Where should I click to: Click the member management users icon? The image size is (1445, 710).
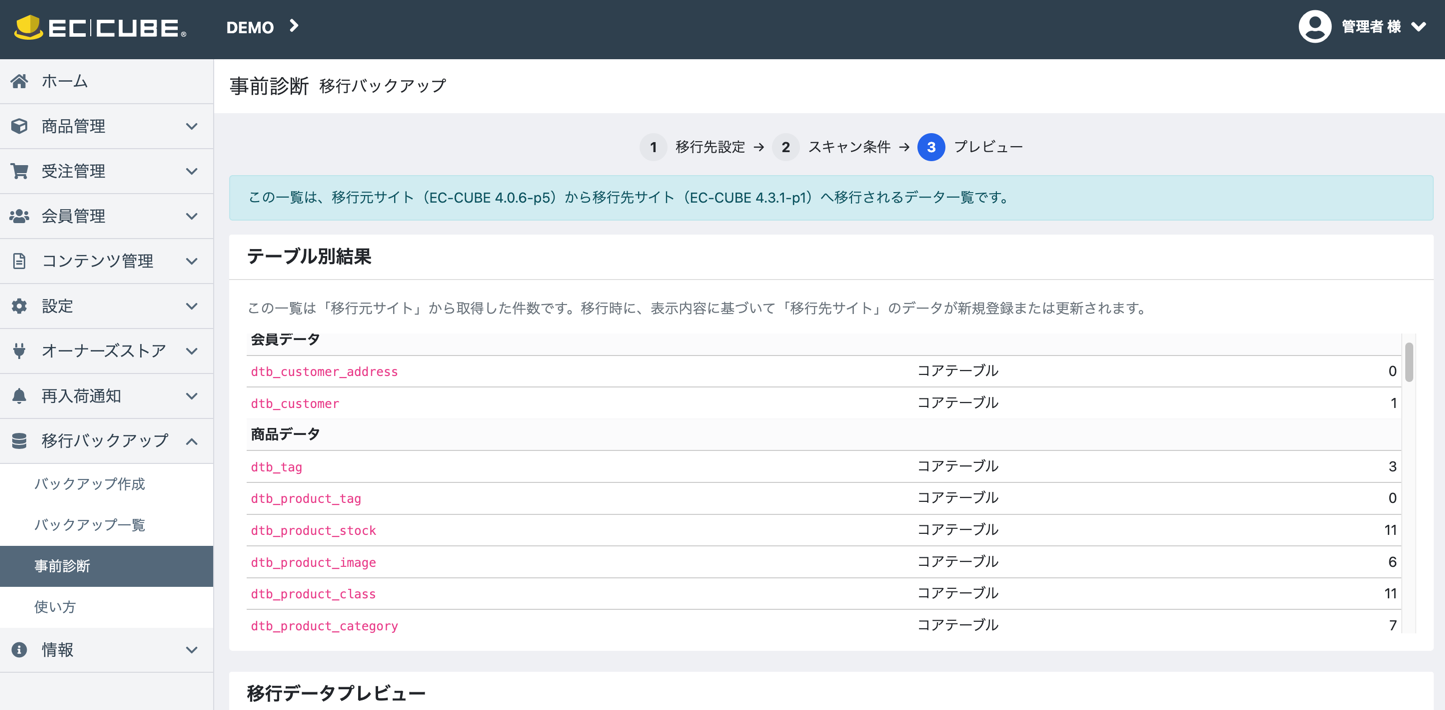[19, 216]
